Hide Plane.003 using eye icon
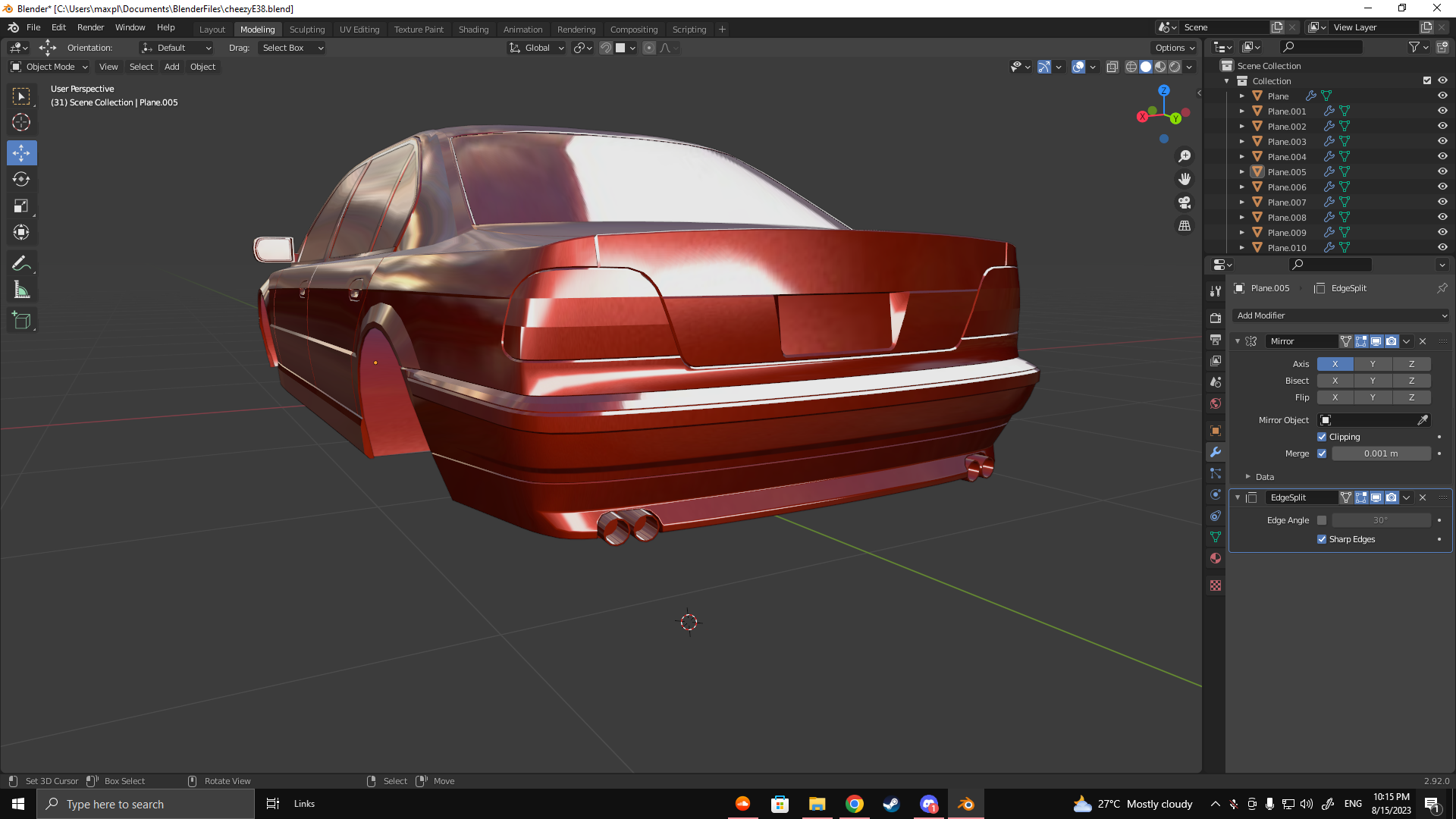Viewport: 1456px width, 819px height. (1442, 141)
